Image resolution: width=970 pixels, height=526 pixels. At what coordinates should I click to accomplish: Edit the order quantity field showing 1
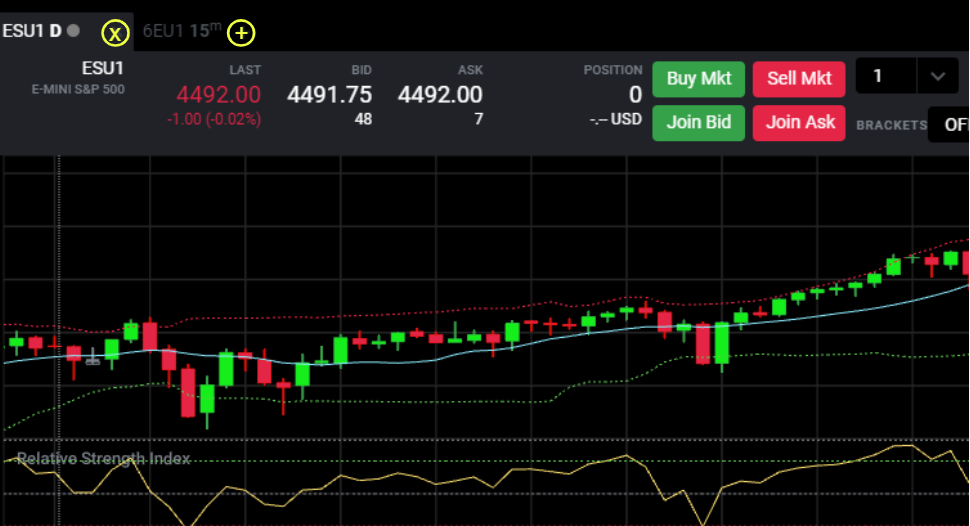click(x=886, y=76)
